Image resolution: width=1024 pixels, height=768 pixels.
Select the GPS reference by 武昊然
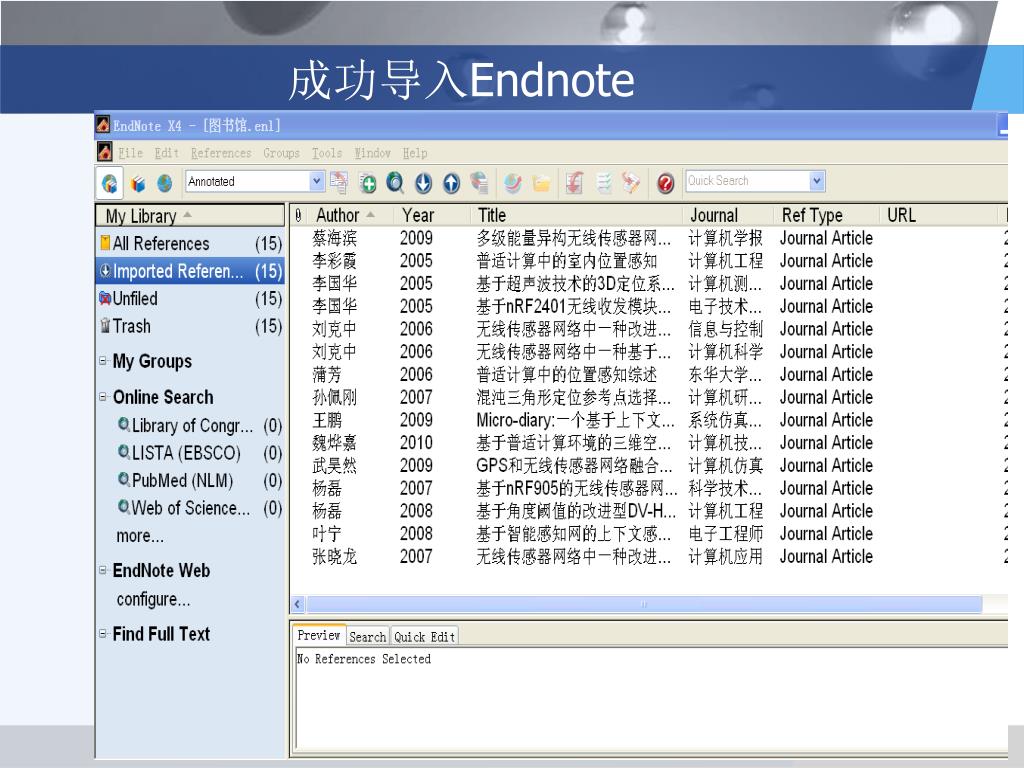coord(648,466)
